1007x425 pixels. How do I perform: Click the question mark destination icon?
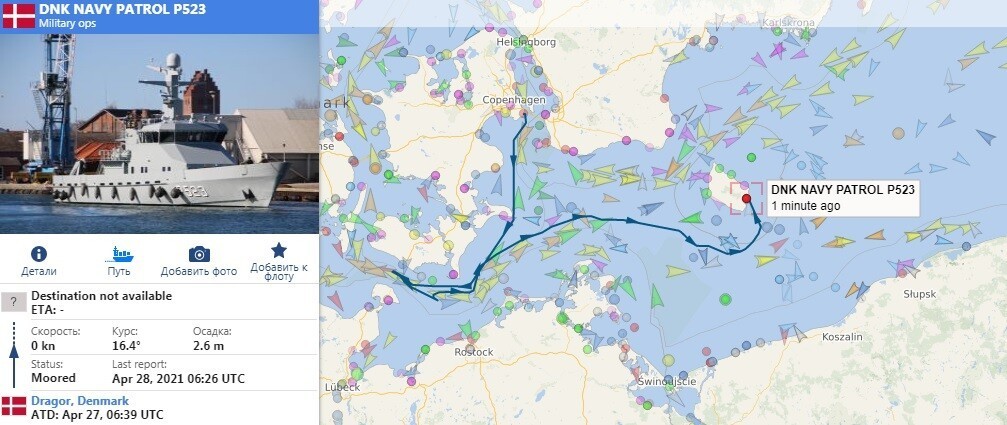pyautogui.click(x=13, y=302)
